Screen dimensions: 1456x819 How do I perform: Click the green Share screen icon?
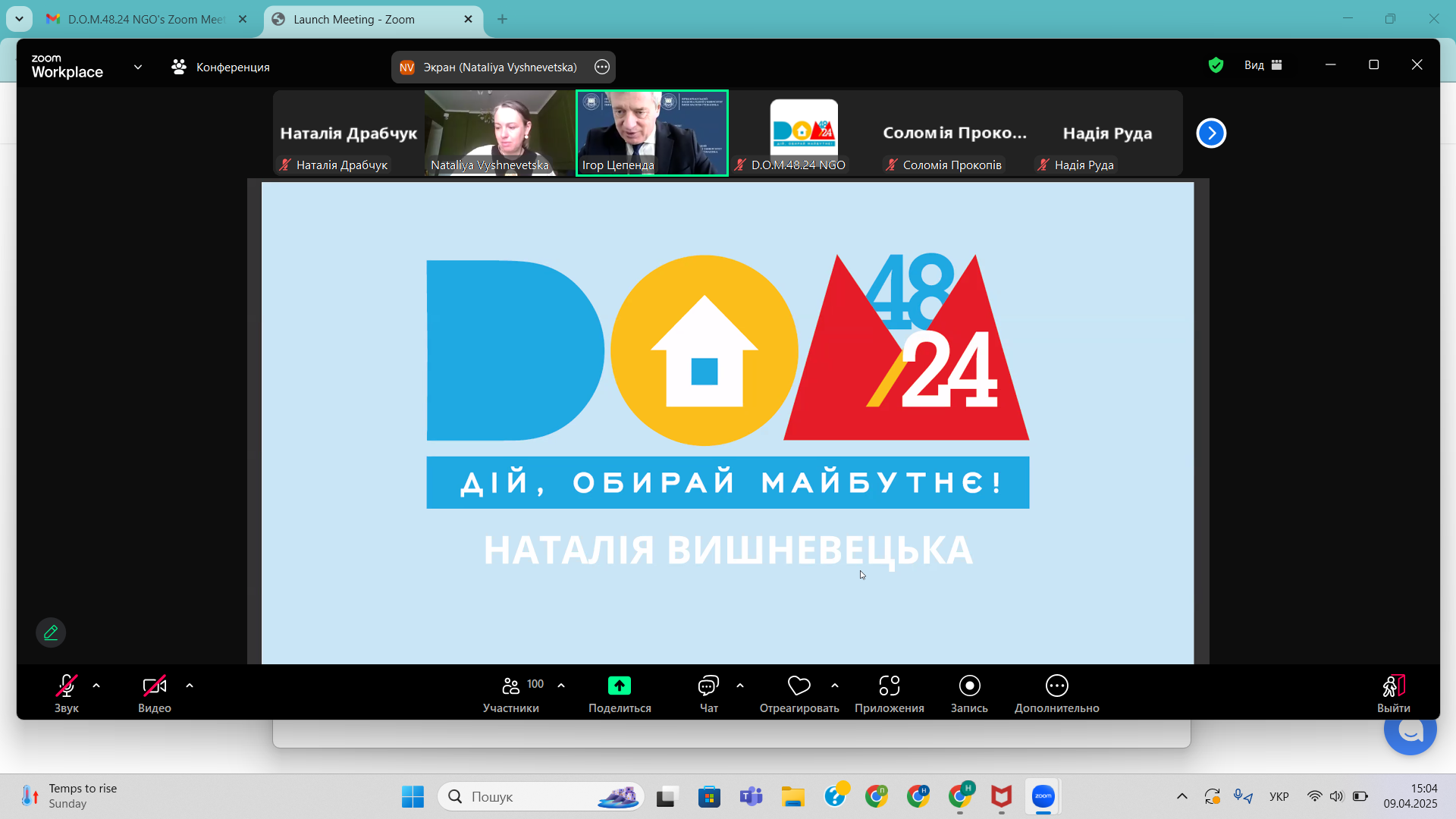click(x=620, y=686)
